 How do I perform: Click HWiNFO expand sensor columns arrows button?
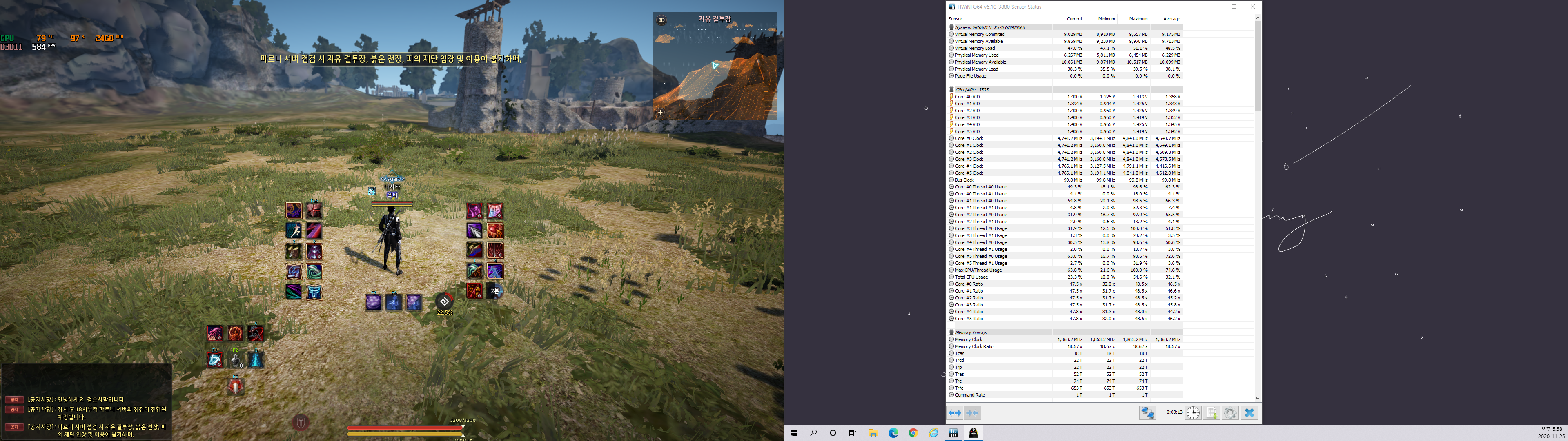point(954,413)
